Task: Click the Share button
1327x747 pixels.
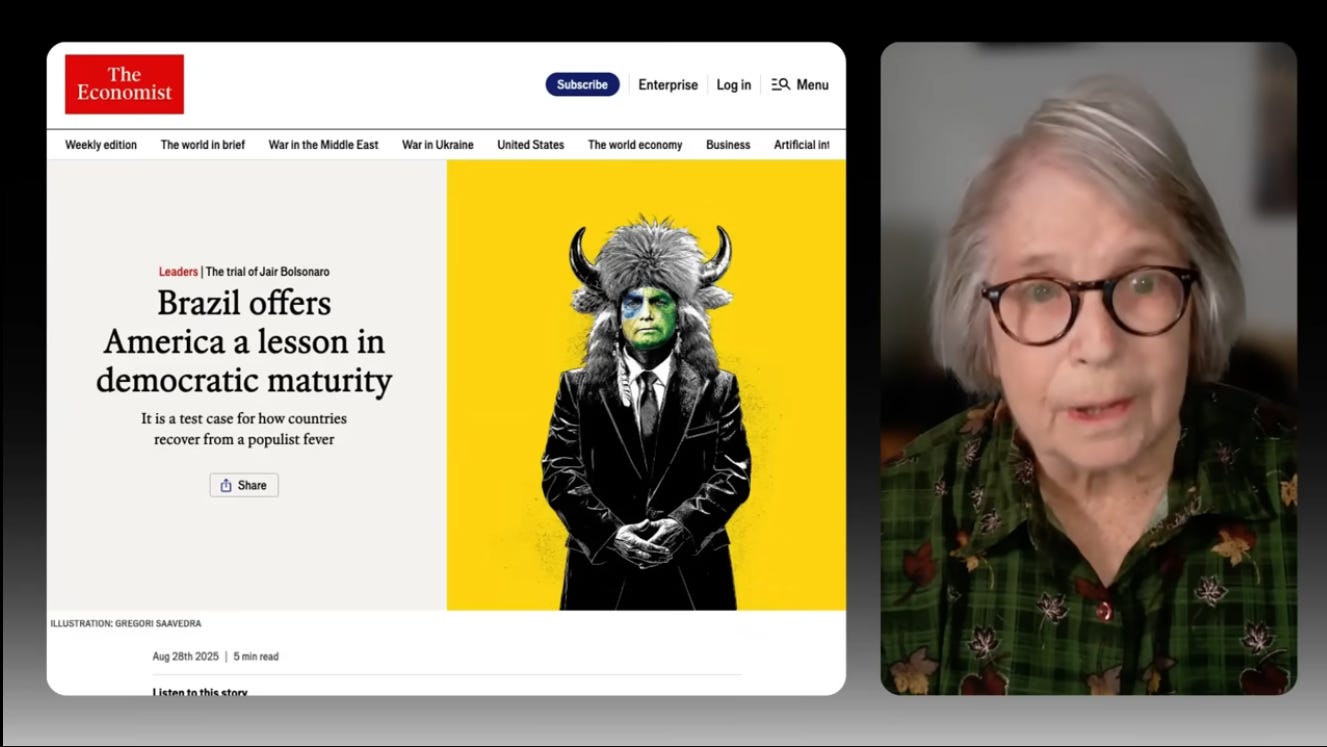Action: pos(244,485)
